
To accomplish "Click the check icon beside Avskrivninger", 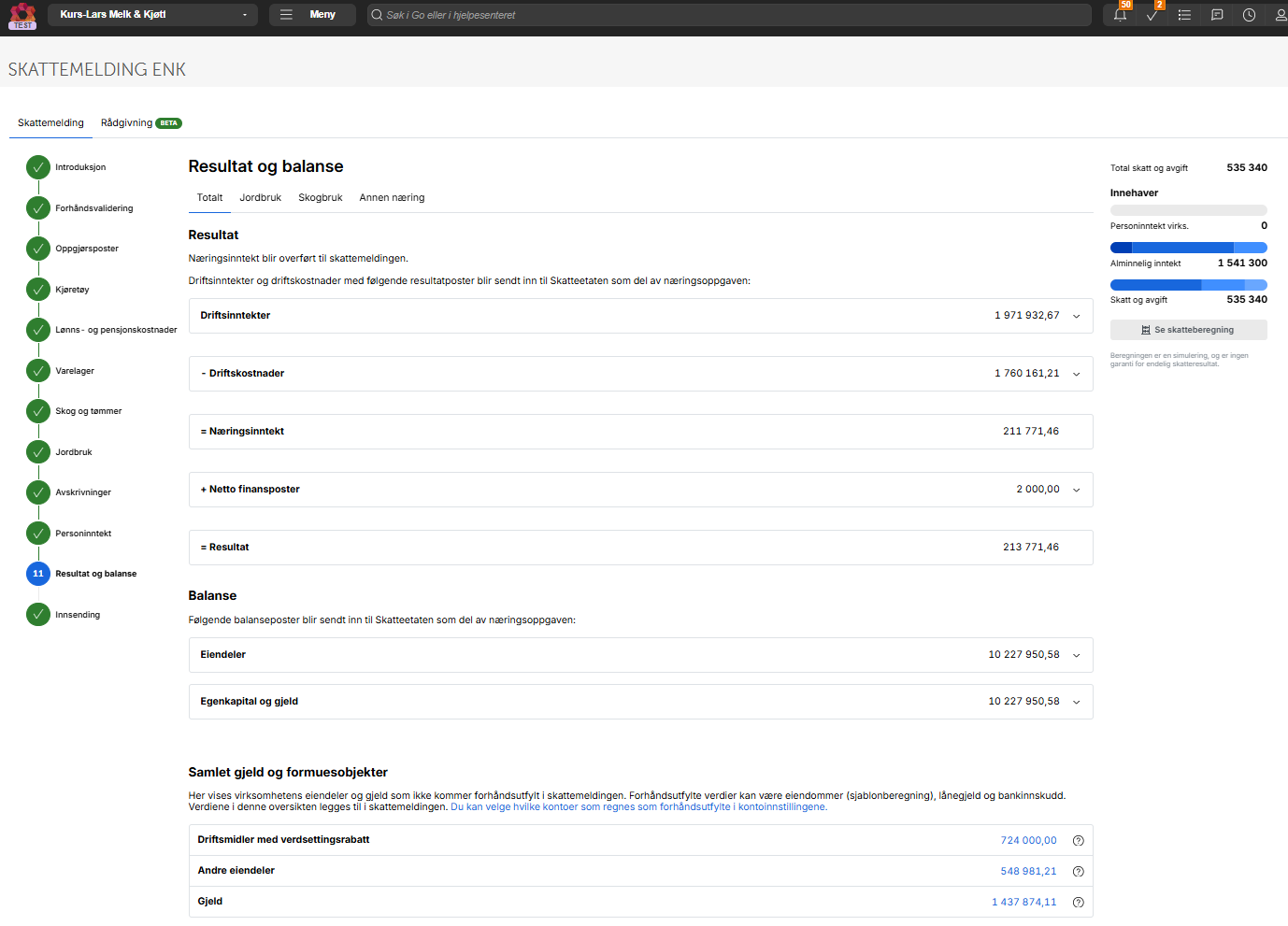I will click(x=38, y=492).
